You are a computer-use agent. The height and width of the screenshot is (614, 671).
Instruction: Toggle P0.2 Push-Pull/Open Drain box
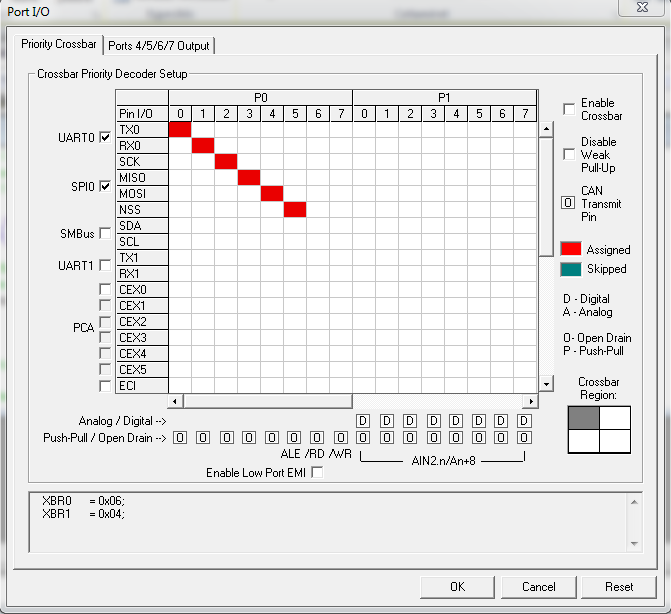point(226,437)
